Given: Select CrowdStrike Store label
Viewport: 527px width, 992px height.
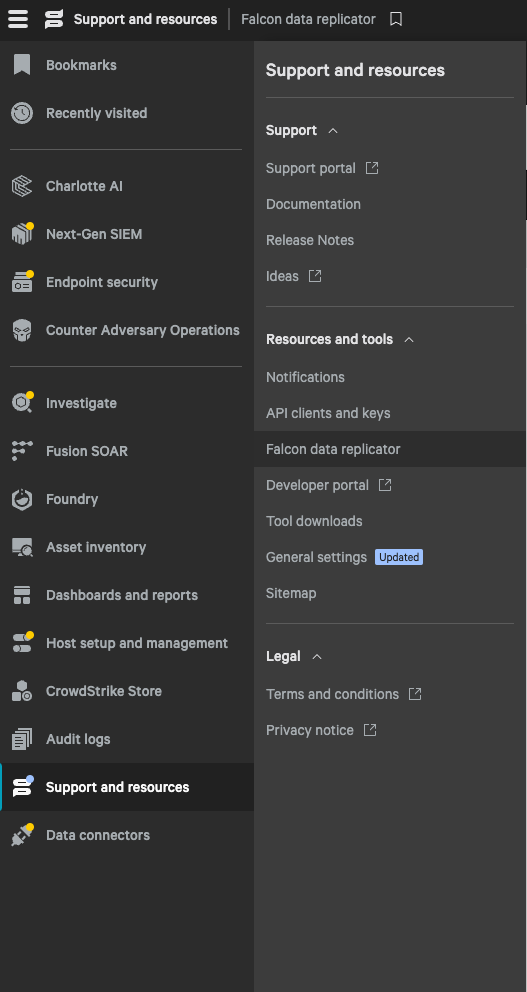Looking at the screenshot, I should (104, 691).
